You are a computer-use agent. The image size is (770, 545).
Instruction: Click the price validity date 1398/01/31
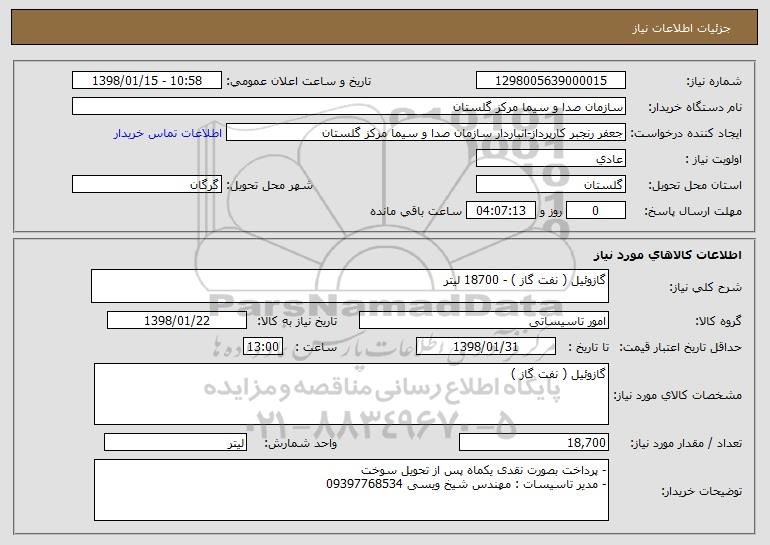486,347
